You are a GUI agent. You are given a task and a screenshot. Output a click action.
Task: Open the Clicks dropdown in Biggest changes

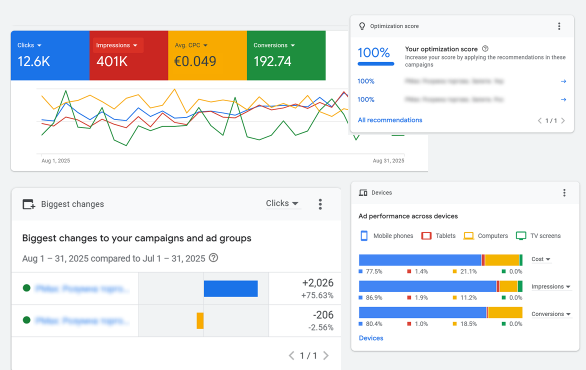(282, 203)
